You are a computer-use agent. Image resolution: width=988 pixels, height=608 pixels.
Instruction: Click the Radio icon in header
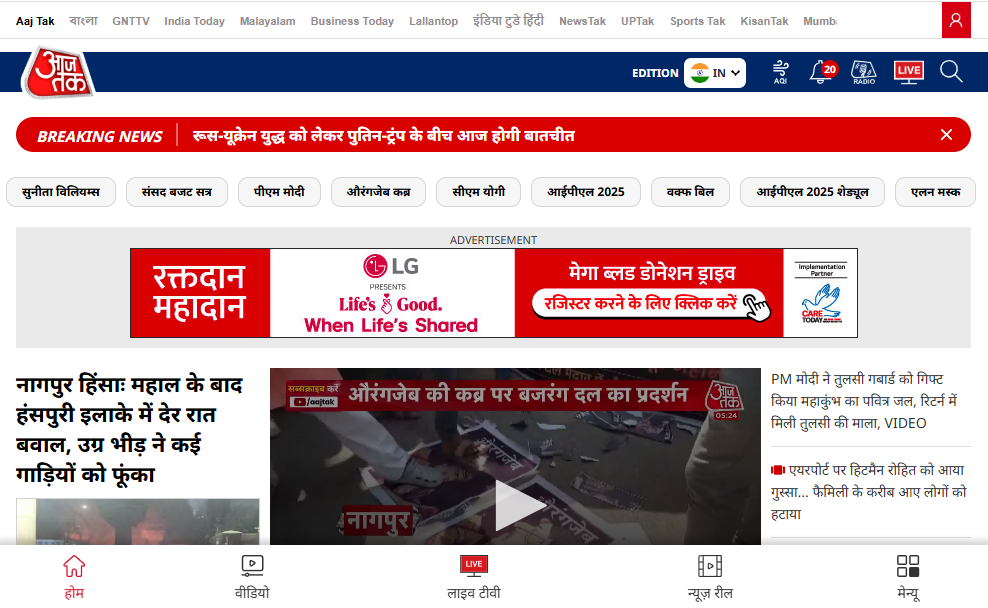863,72
